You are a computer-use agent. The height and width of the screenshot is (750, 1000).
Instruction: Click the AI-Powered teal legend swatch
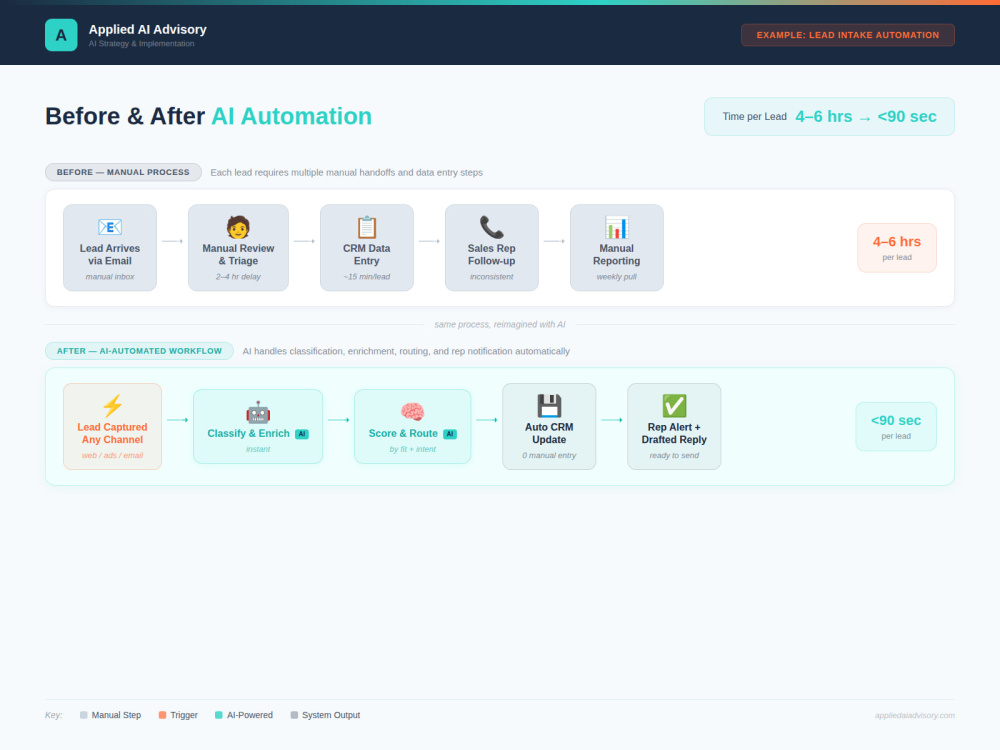(219, 715)
